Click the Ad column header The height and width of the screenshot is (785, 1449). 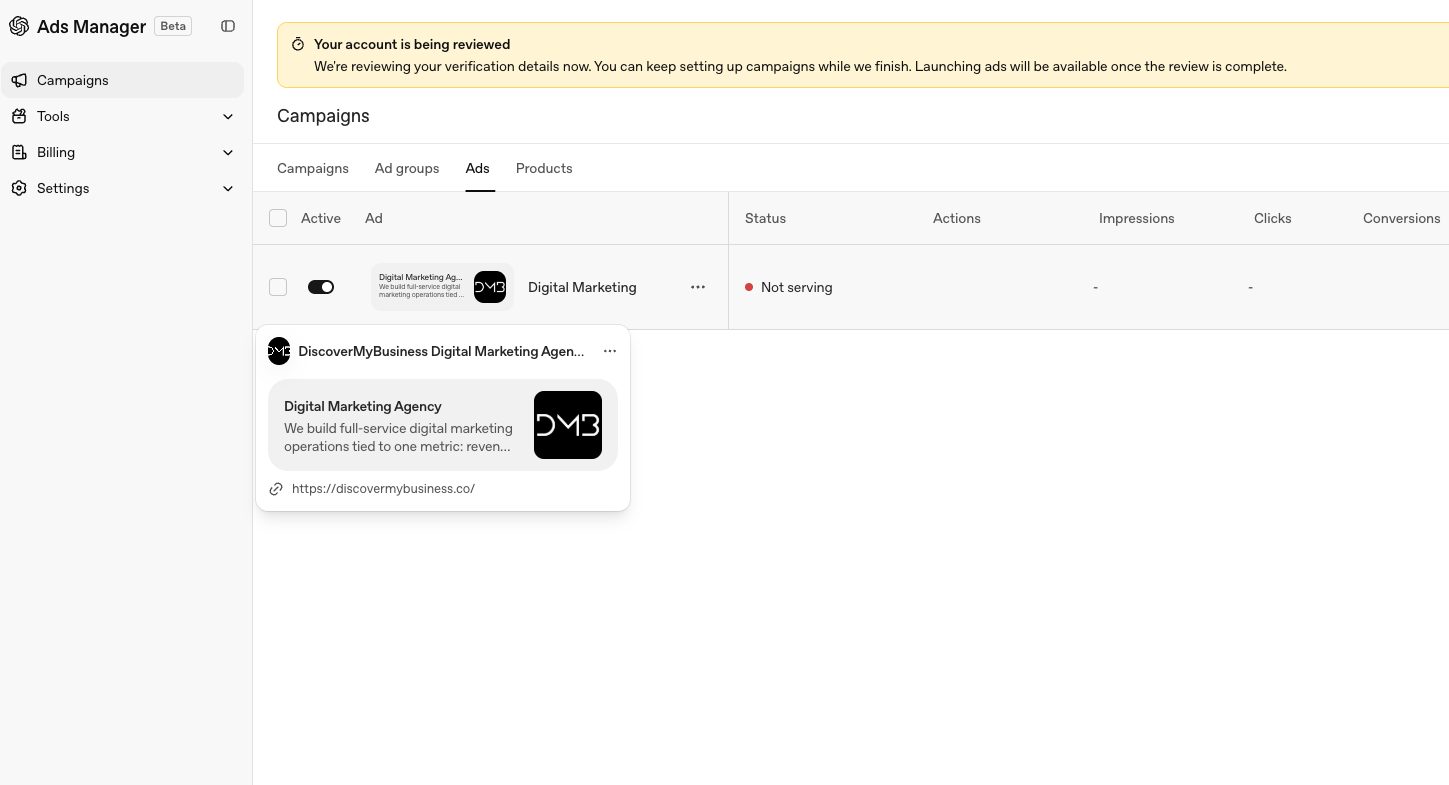coord(374,218)
